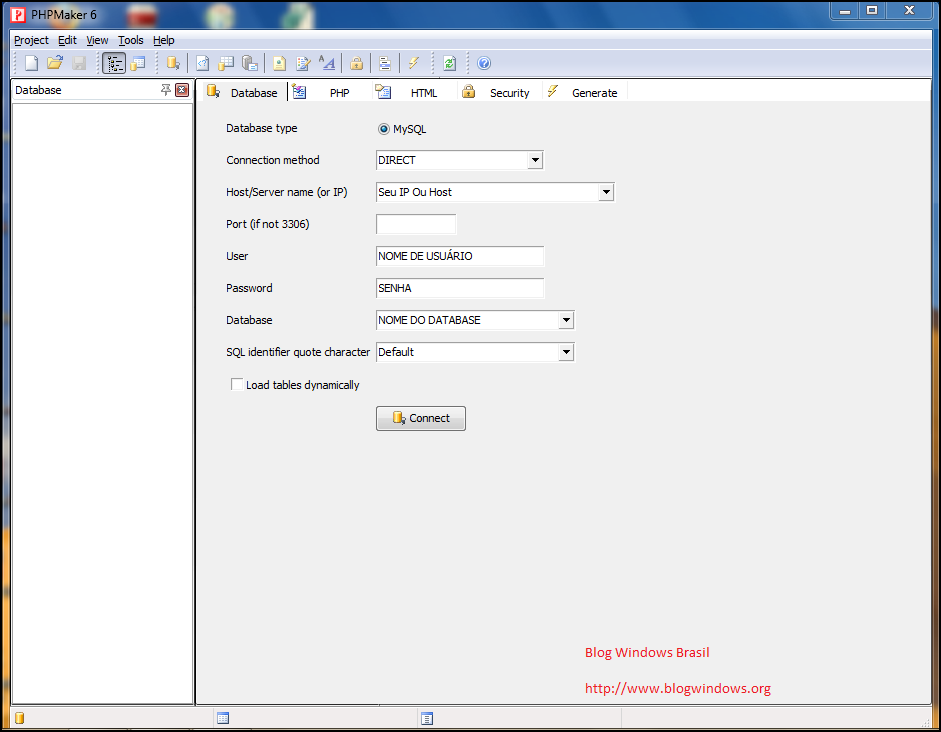Click the PHPMaker logo in the title bar
Screen dimensions: 941x732
pos(18,14)
